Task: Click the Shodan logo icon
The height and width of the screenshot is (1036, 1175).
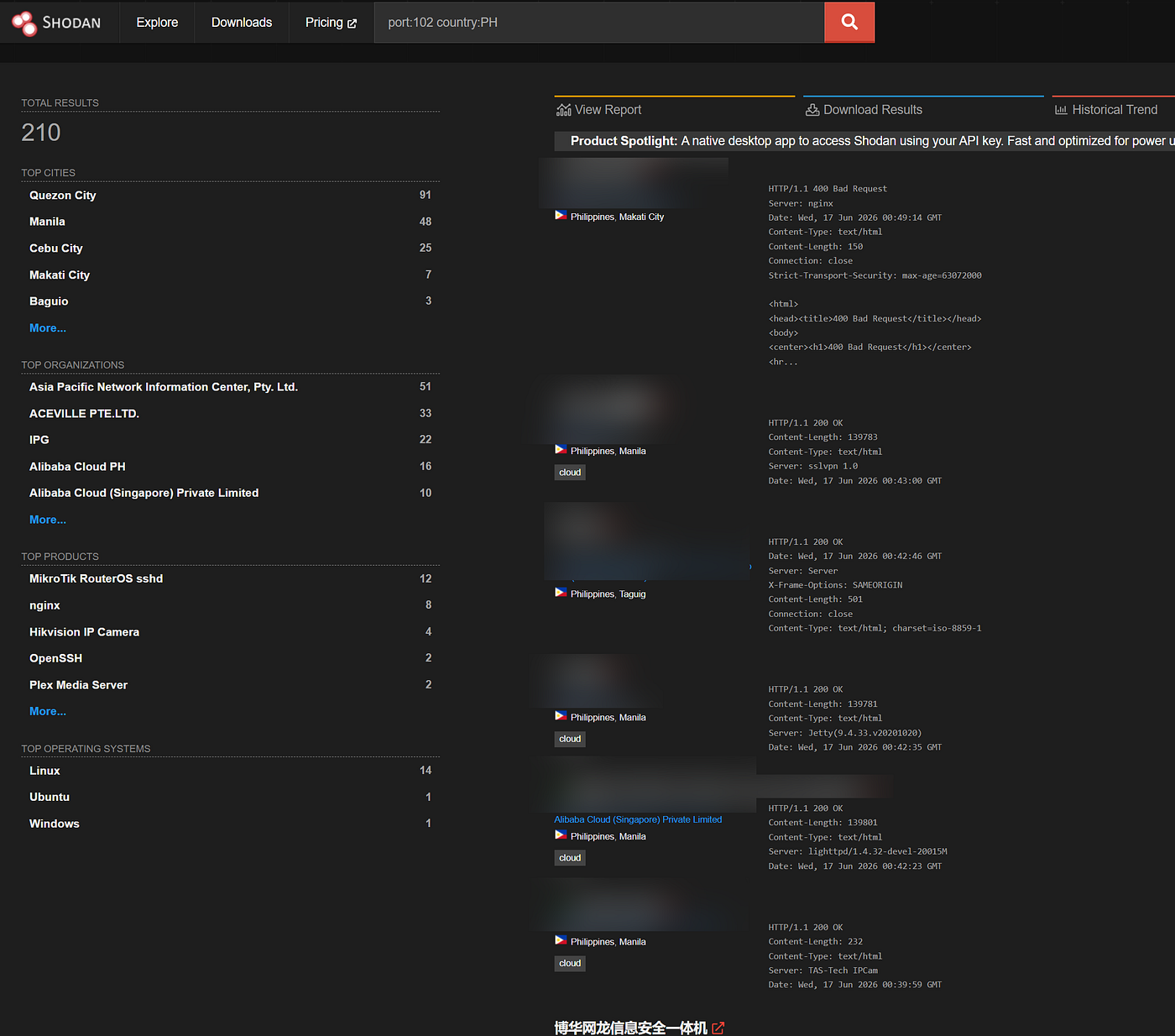Action: tap(23, 23)
